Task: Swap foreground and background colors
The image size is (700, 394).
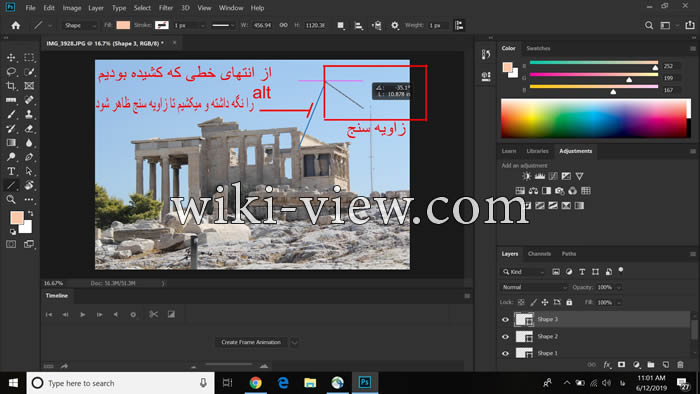Action: coord(30,214)
